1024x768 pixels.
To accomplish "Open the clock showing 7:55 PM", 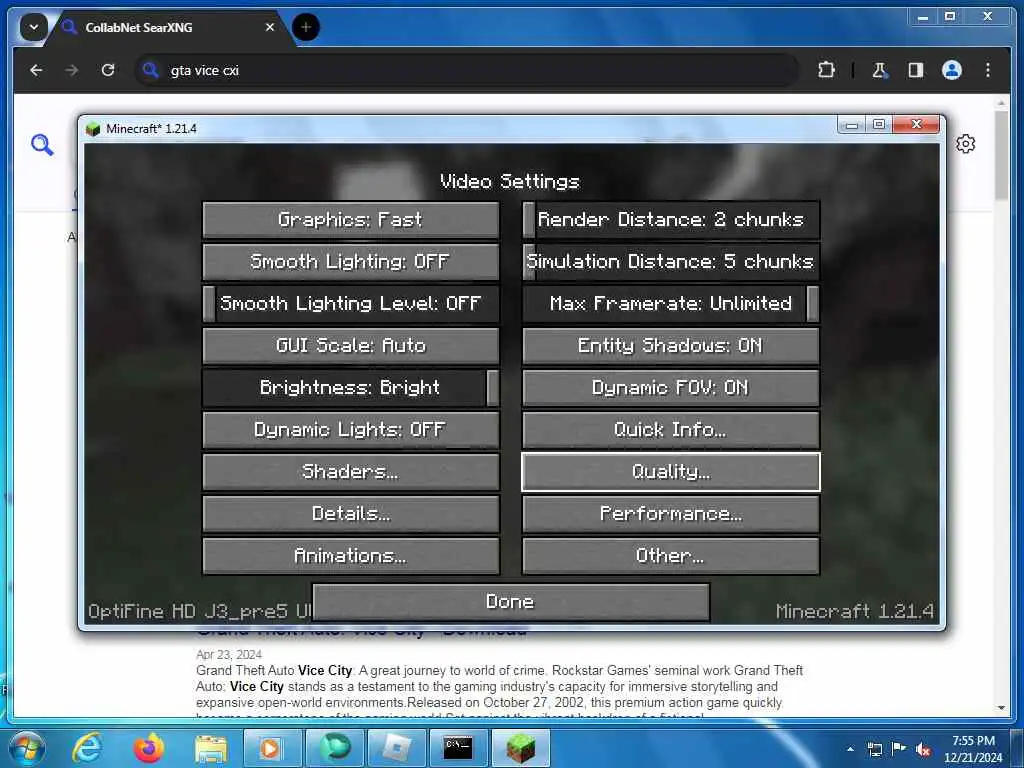I will (973, 749).
